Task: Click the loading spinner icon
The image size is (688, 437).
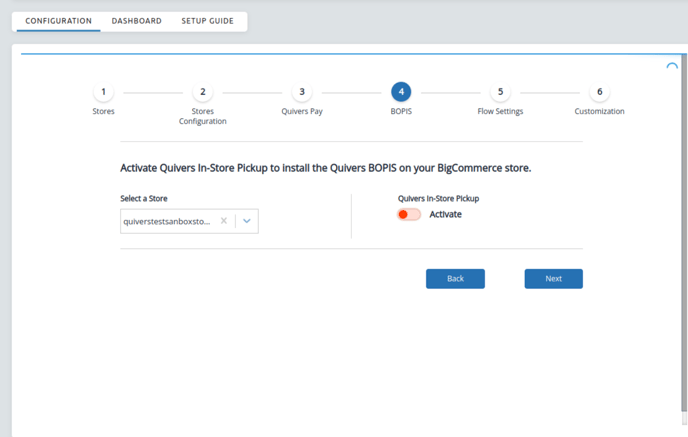Action: [x=672, y=67]
